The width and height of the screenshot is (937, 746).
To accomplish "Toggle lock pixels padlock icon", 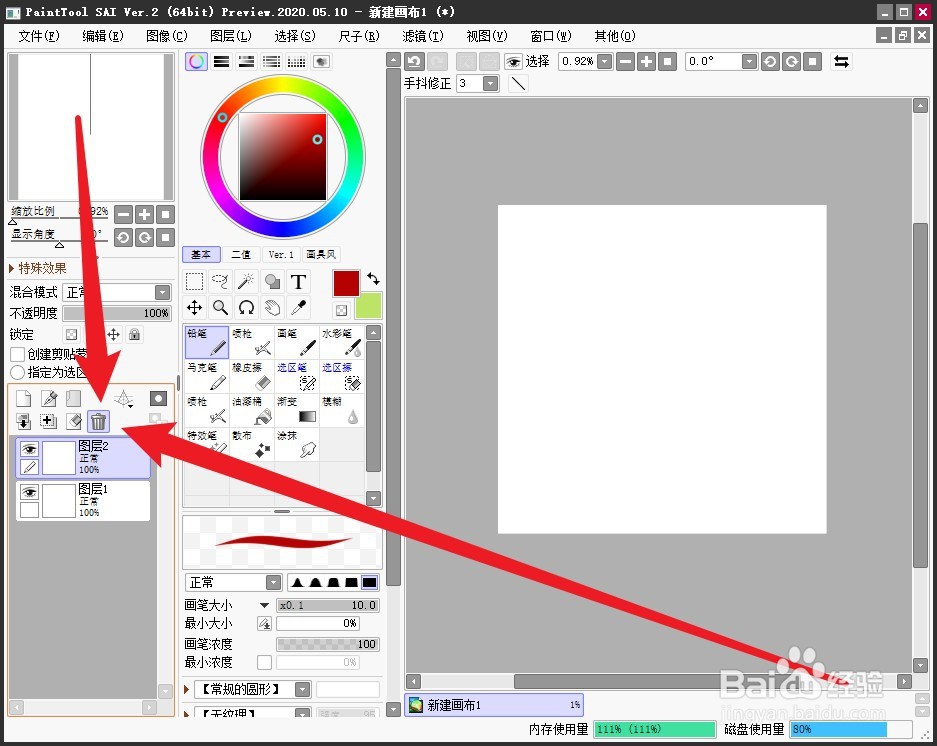I will click(135, 334).
